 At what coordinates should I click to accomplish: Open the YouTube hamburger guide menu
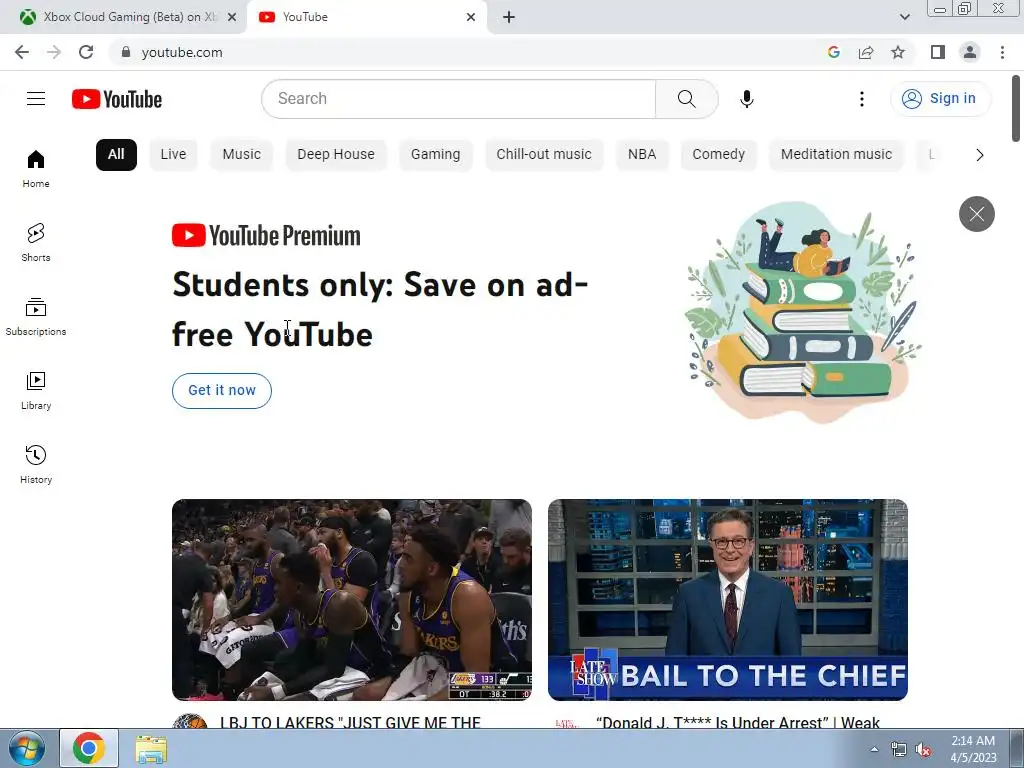coord(36,99)
